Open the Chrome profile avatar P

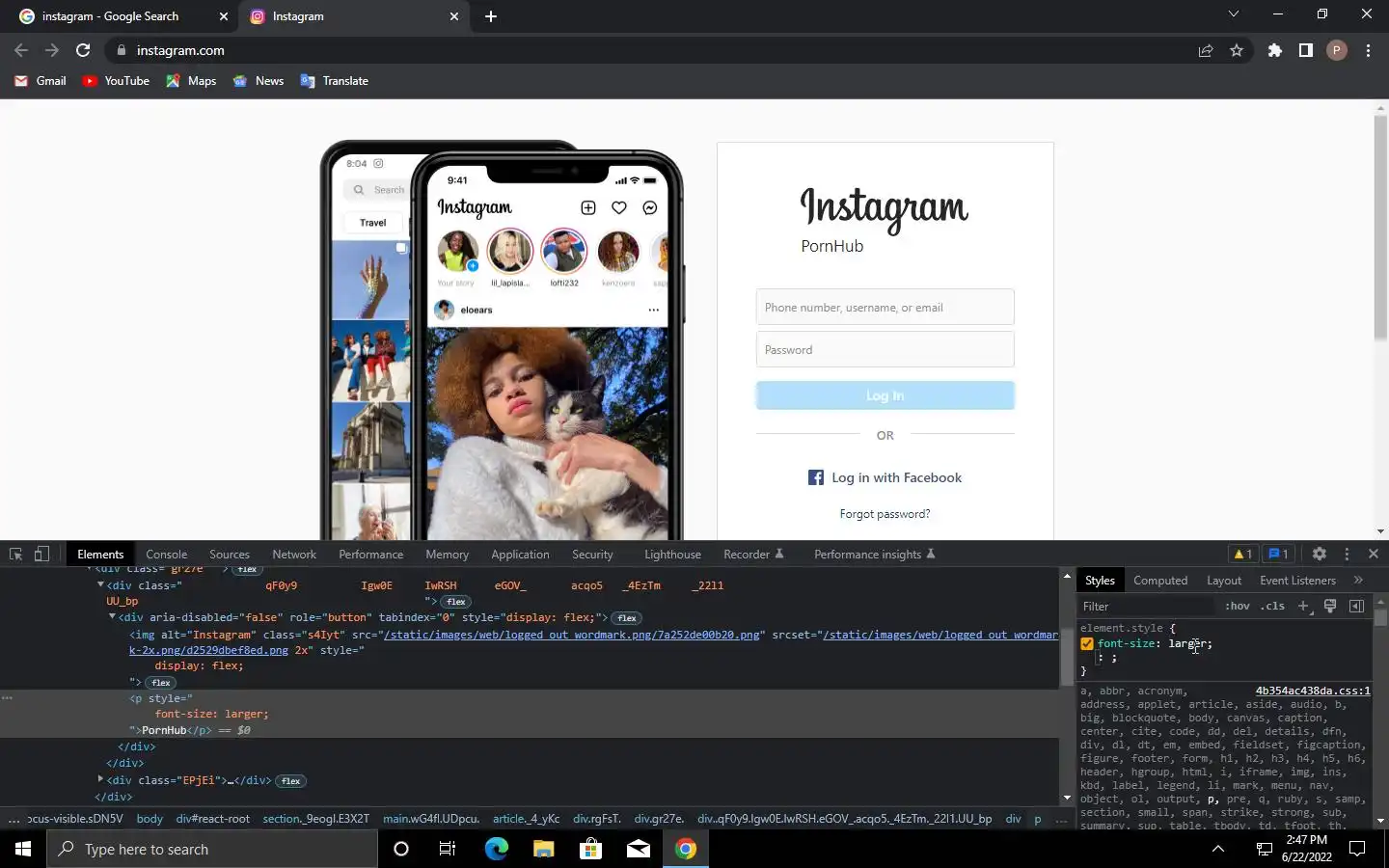click(1337, 50)
